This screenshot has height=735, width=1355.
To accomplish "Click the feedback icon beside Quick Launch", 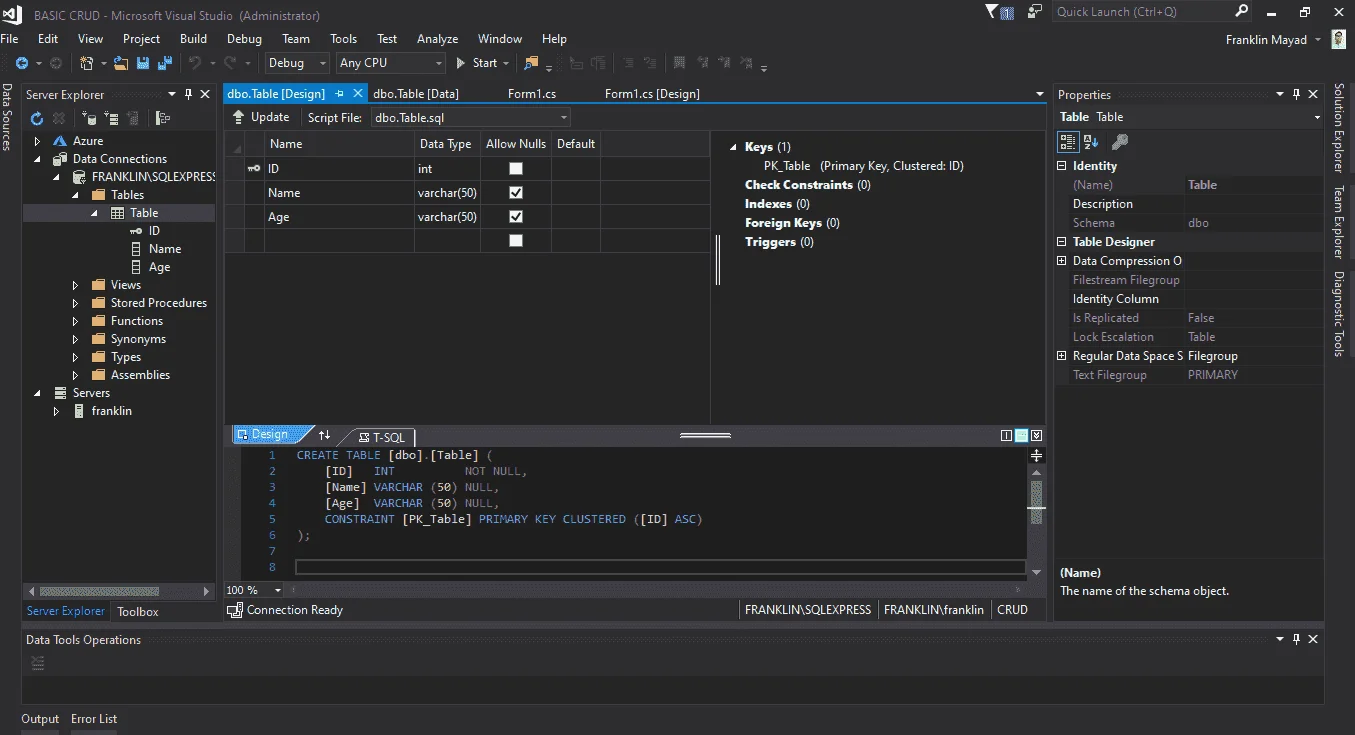I will point(1034,12).
